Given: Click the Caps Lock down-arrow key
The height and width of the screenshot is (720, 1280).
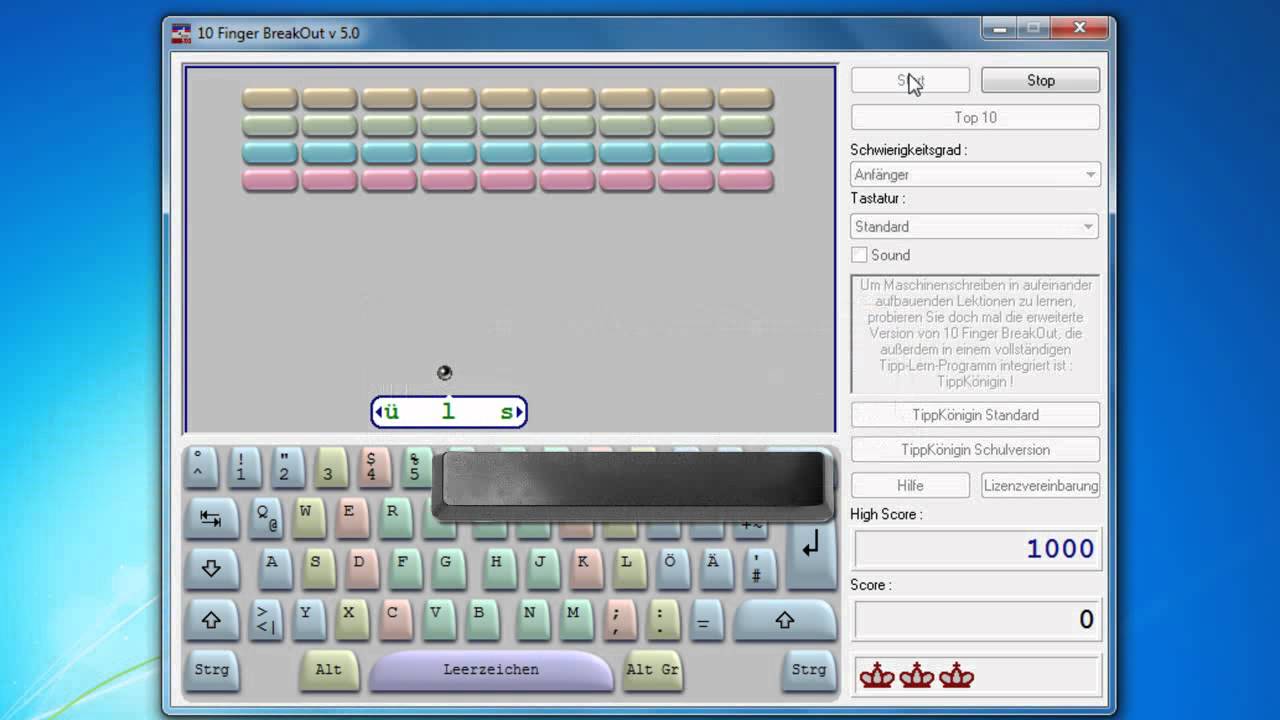Looking at the screenshot, I should 211,568.
